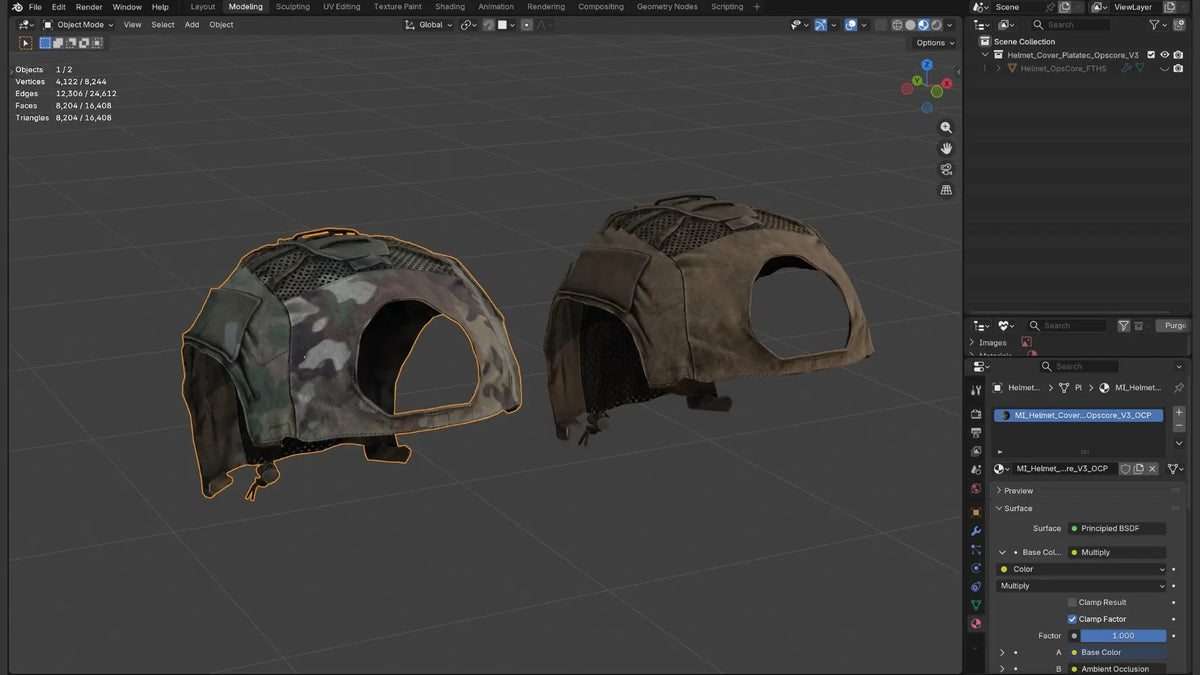Open the viewport Options dropdown

coord(936,43)
